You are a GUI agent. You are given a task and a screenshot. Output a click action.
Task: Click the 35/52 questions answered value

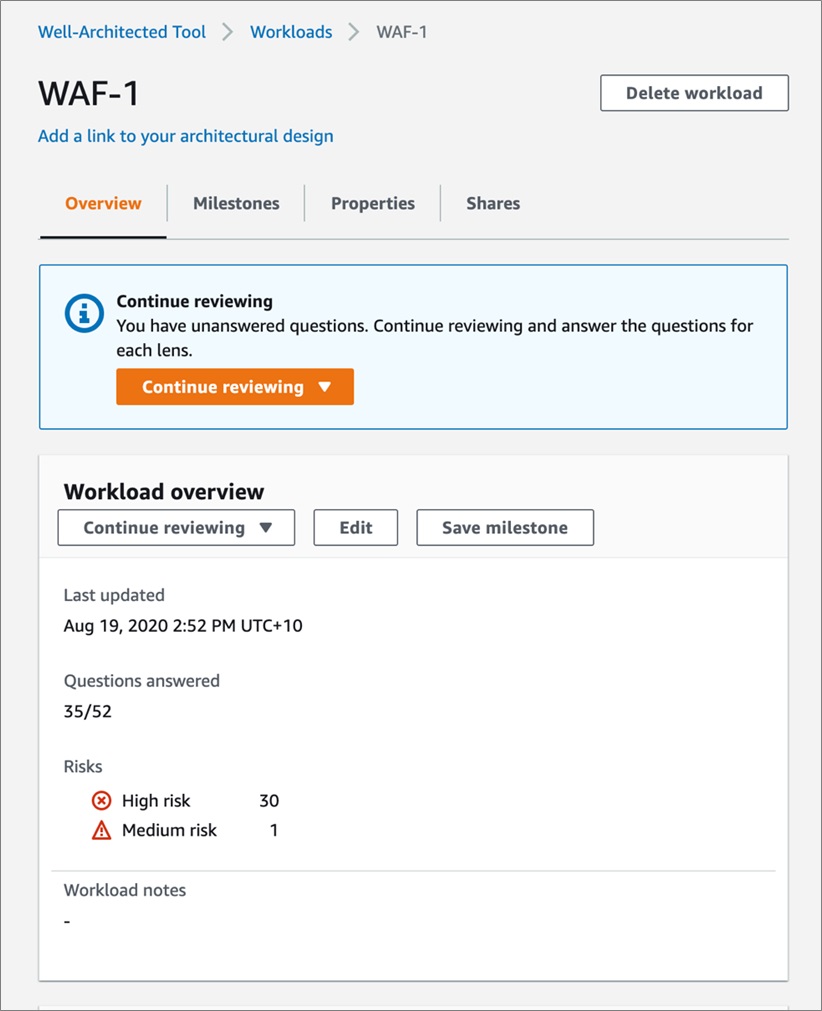click(88, 711)
